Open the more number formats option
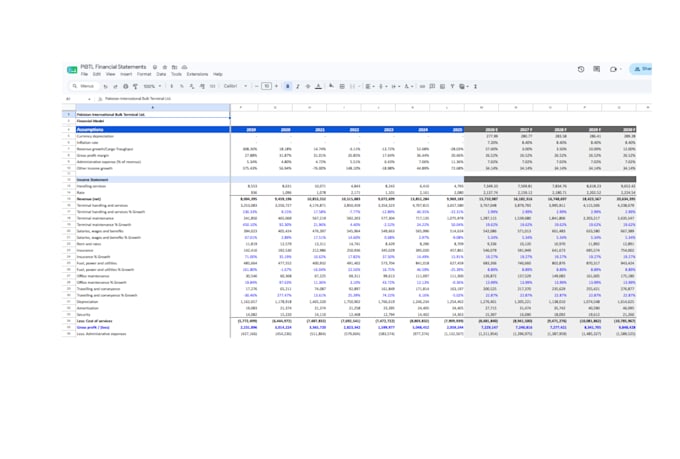 point(212,86)
